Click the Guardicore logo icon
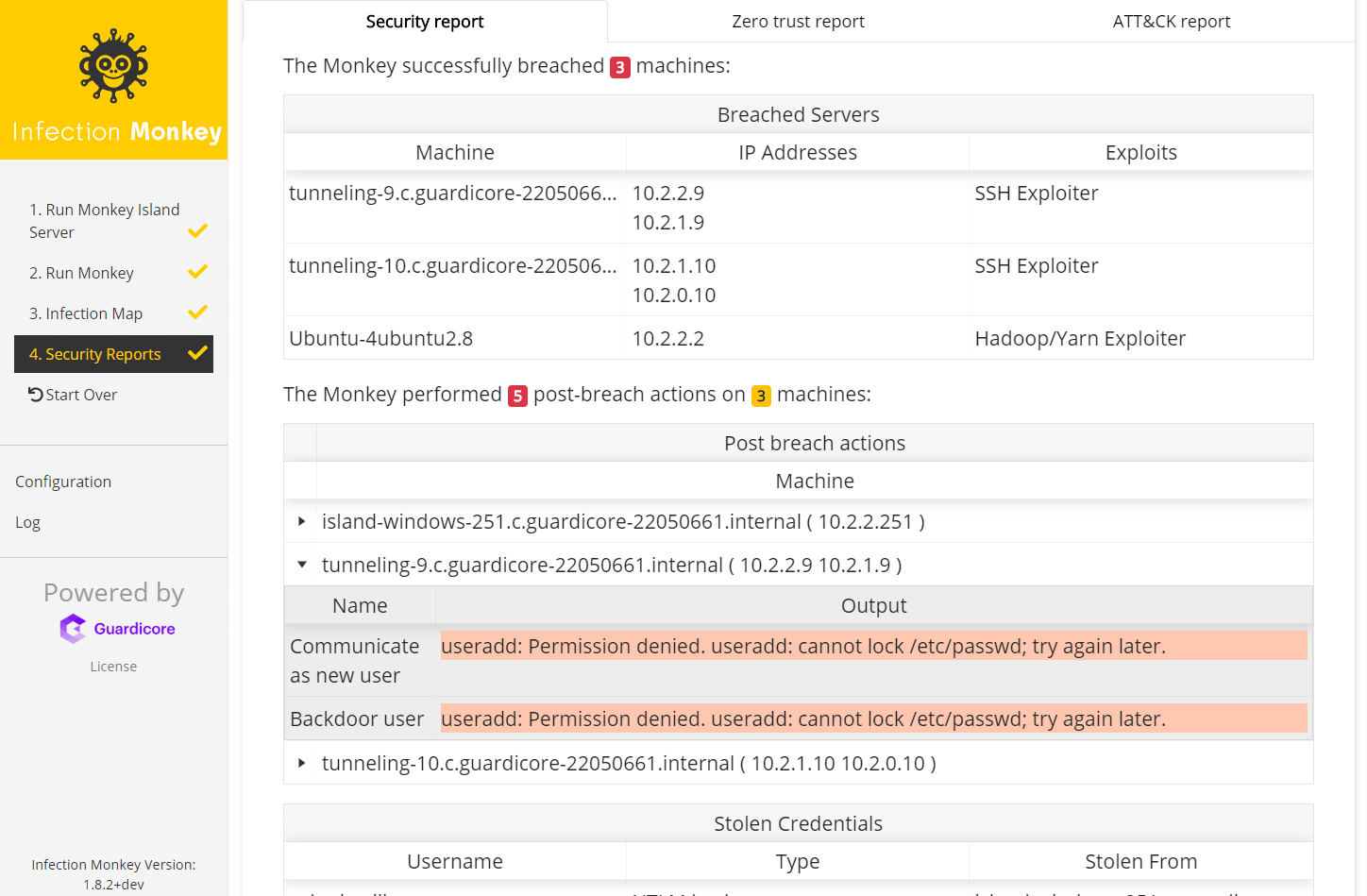This screenshot has height=896, width=1367. 74,629
